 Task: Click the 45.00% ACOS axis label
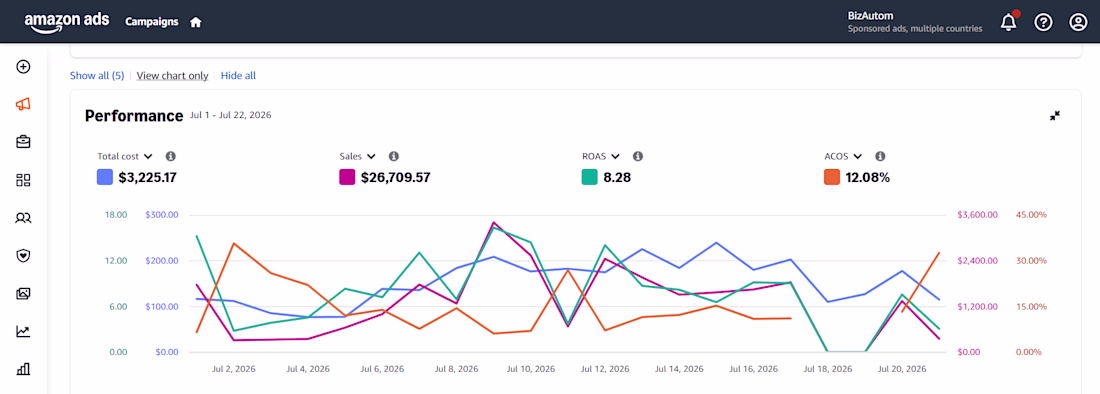coord(1031,215)
